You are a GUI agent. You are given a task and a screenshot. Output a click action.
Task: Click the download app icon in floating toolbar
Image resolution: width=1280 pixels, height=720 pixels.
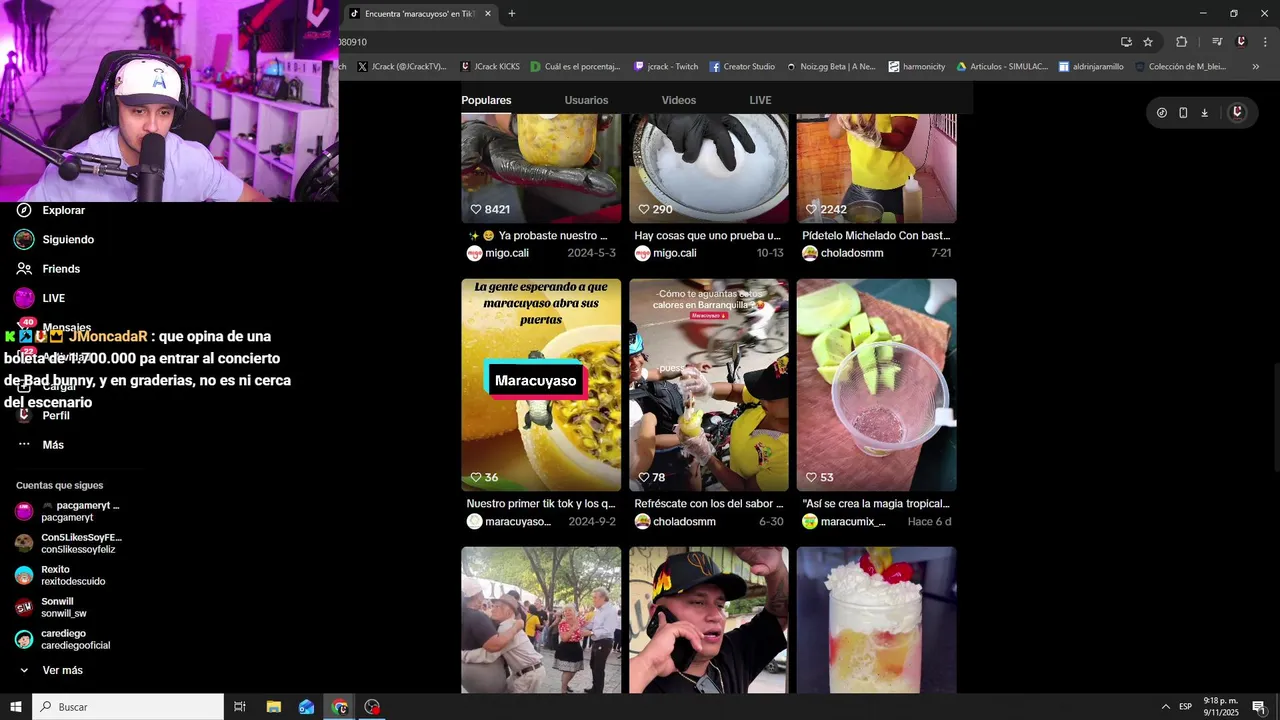pos(1204,113)
